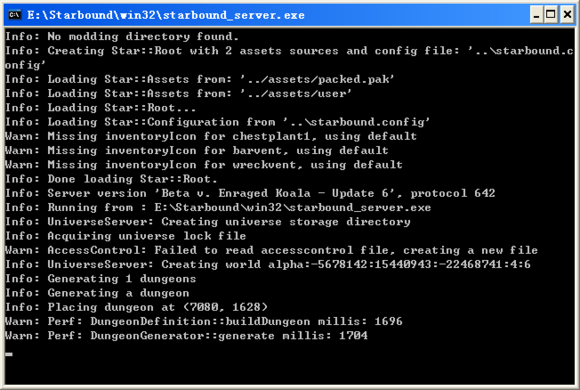This screenshot has width=580, height=390.
Task: Click the 'Done loading Star::Root' line
Action: pos(111,179)
